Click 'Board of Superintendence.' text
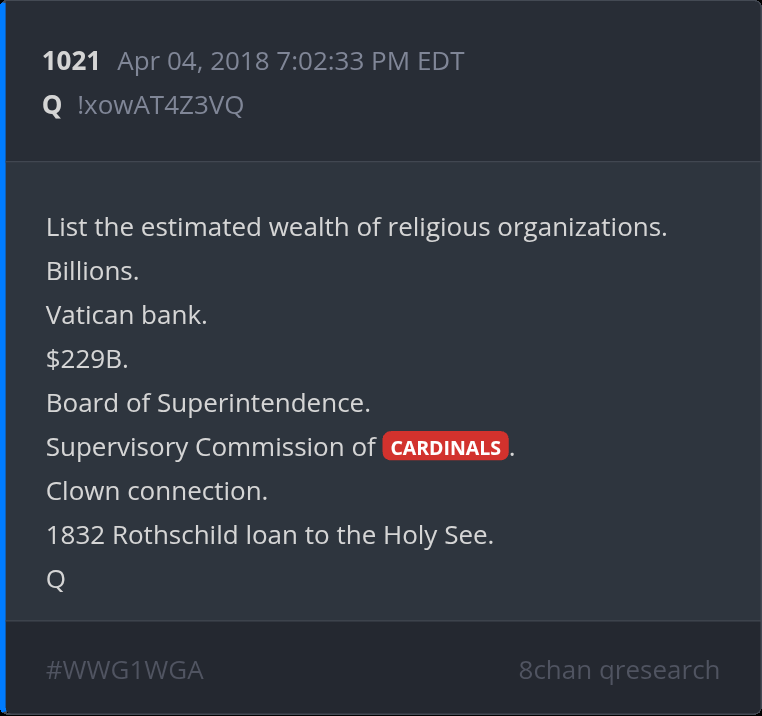Screen dimensions: 762x716 [208, 403]
